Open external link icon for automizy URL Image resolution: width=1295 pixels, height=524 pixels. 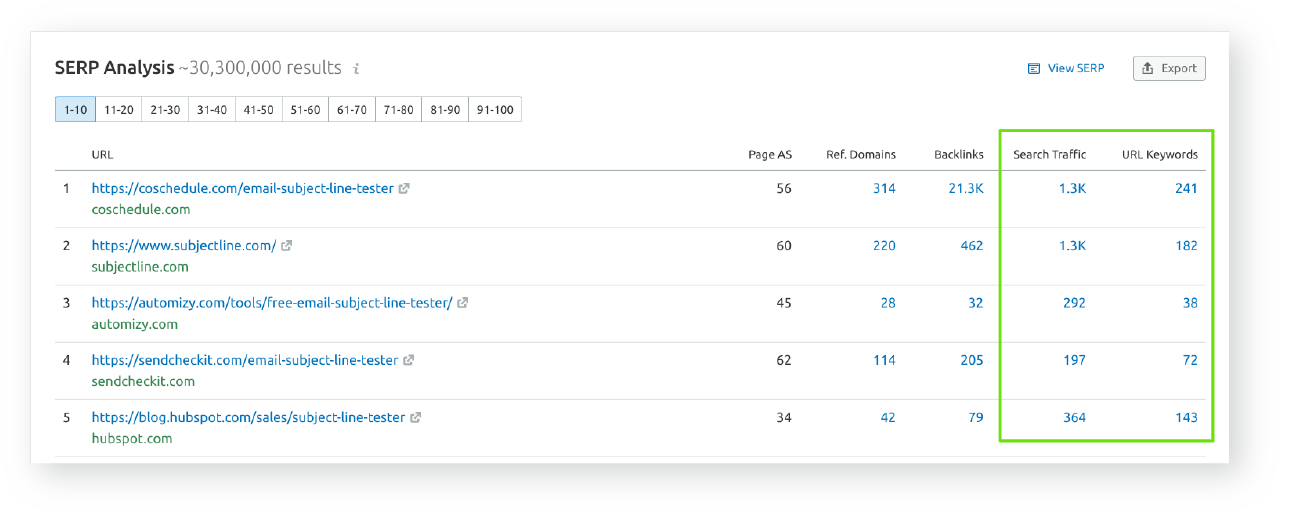[x=463, y=303]
